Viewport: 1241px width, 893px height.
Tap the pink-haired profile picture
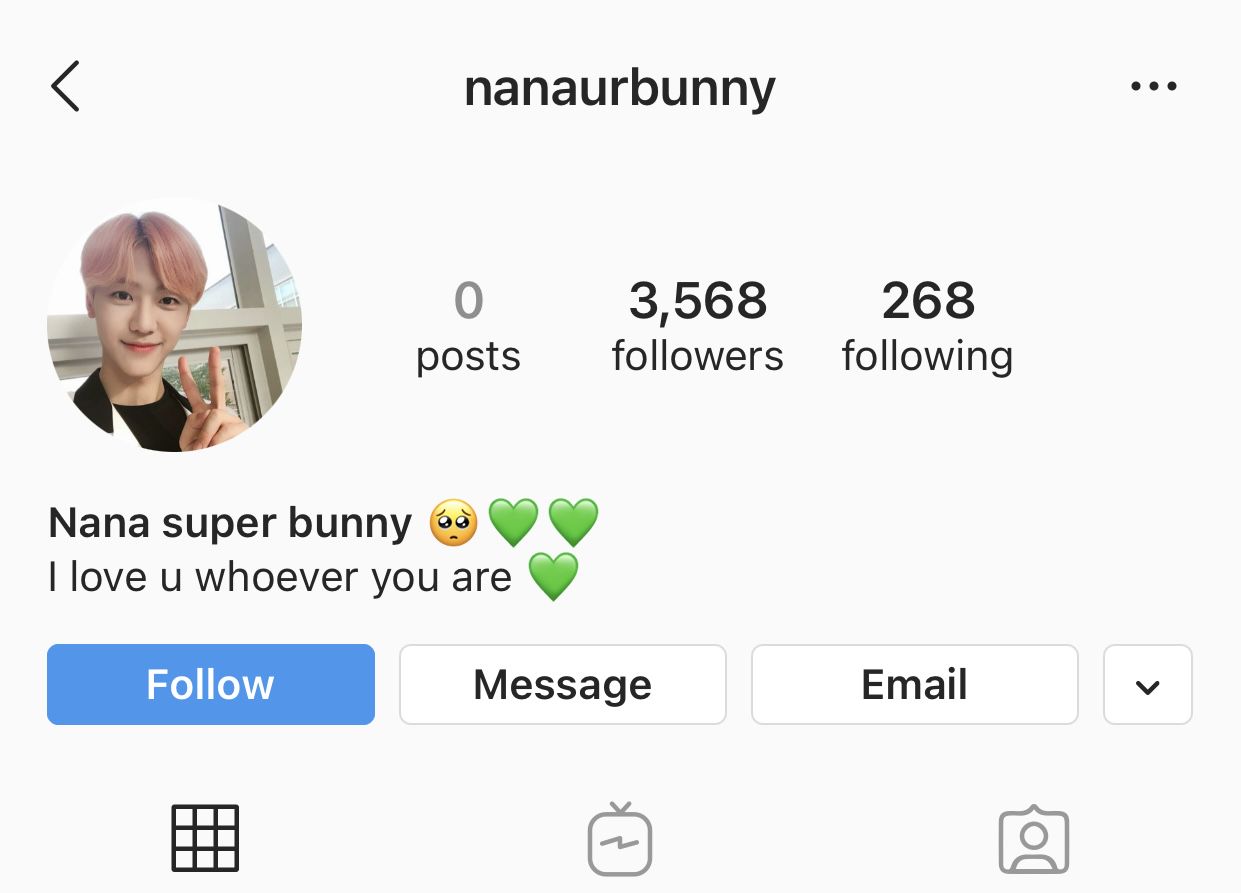click(x=174, y=324)
